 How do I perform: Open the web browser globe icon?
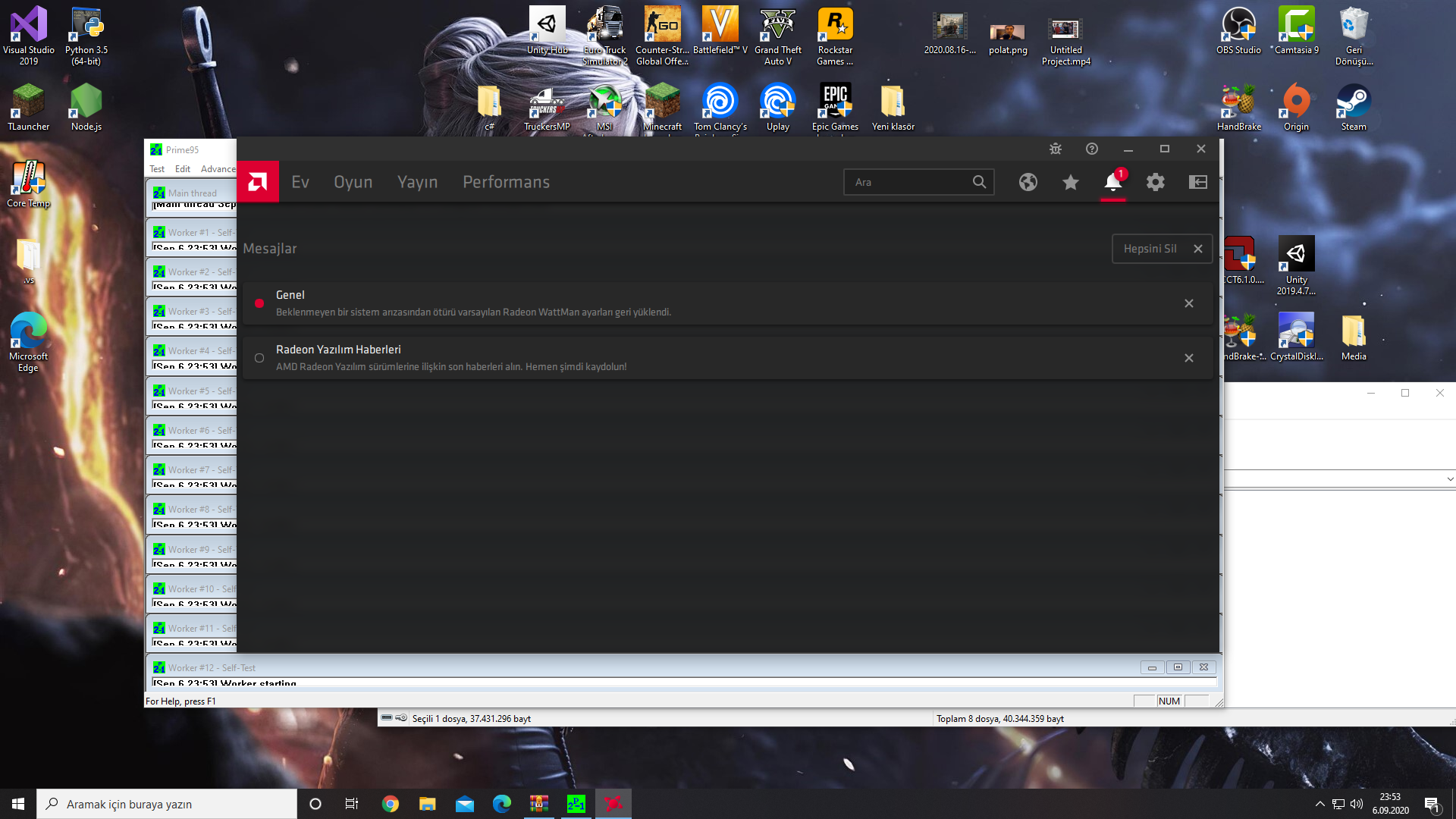pos(1028,182)
